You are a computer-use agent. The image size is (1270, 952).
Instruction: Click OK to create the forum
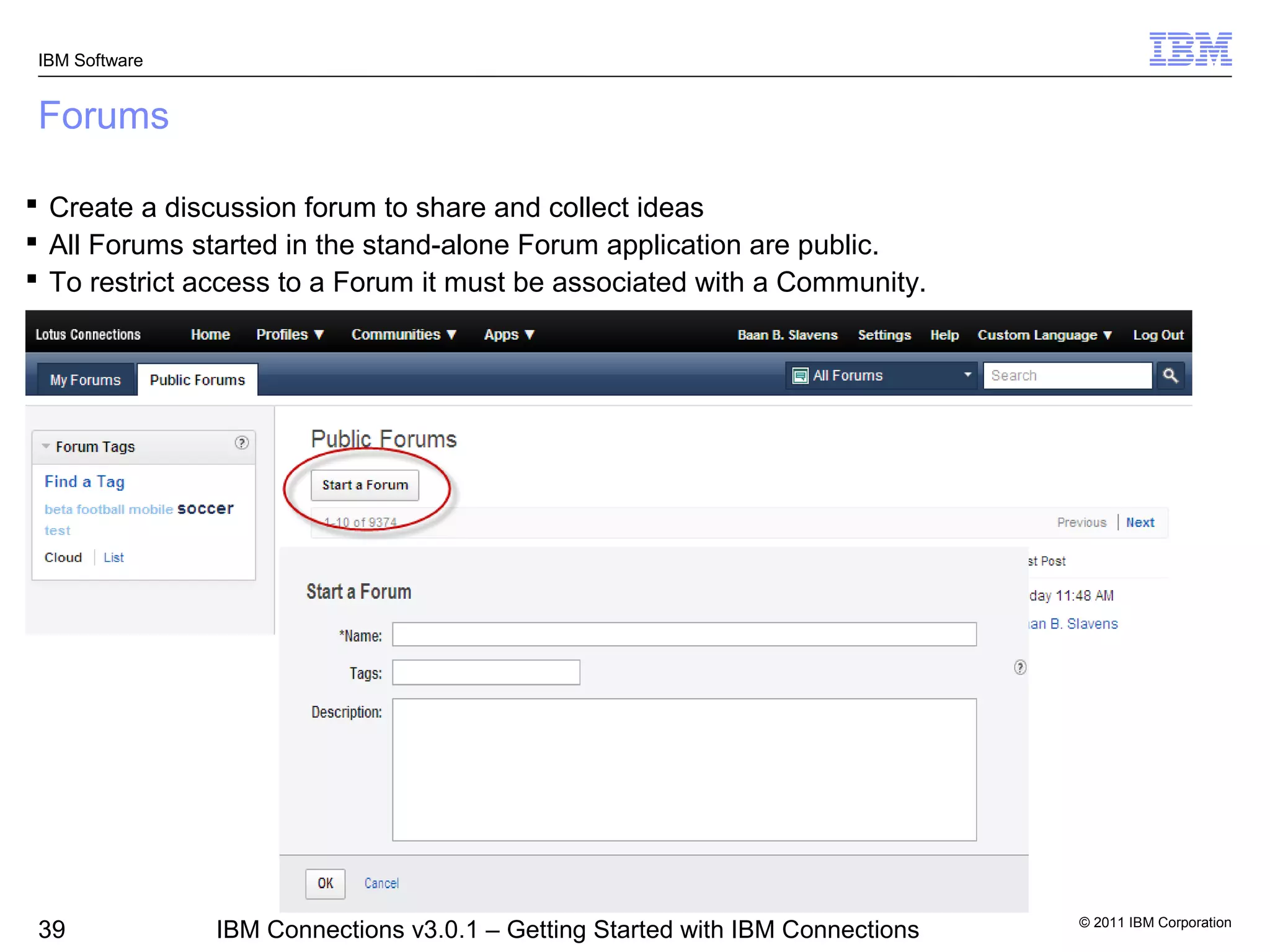click(x=325, y=883)
